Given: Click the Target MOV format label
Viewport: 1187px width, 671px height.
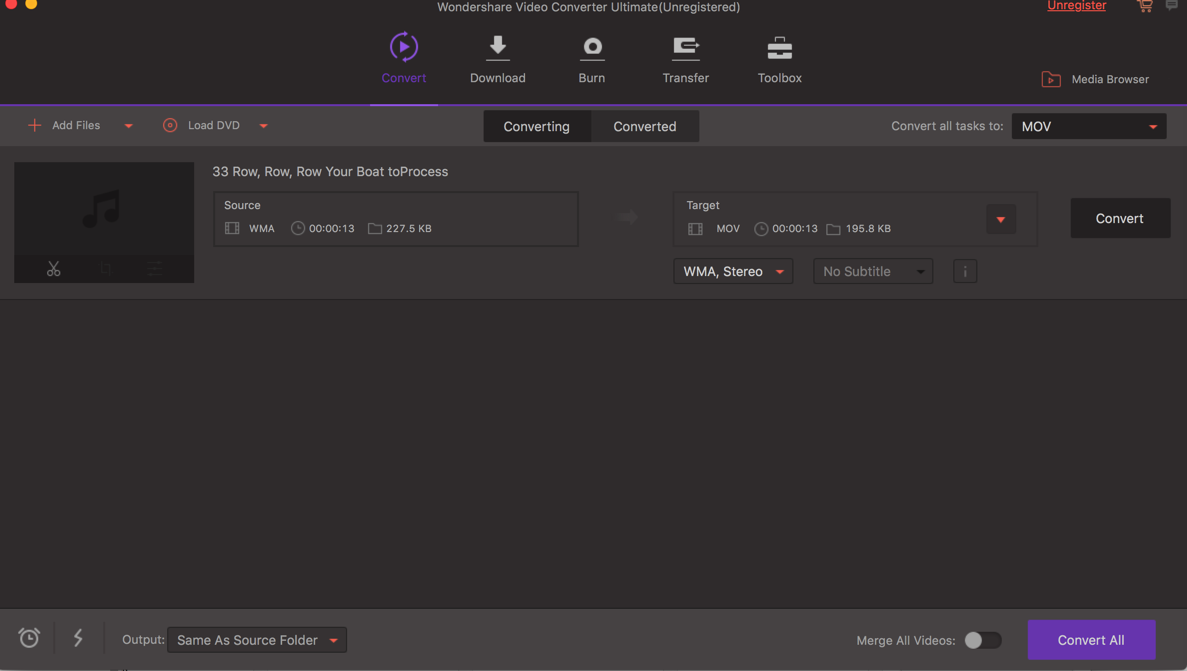Looking at the screenshot, I should (x=728, y=228).
